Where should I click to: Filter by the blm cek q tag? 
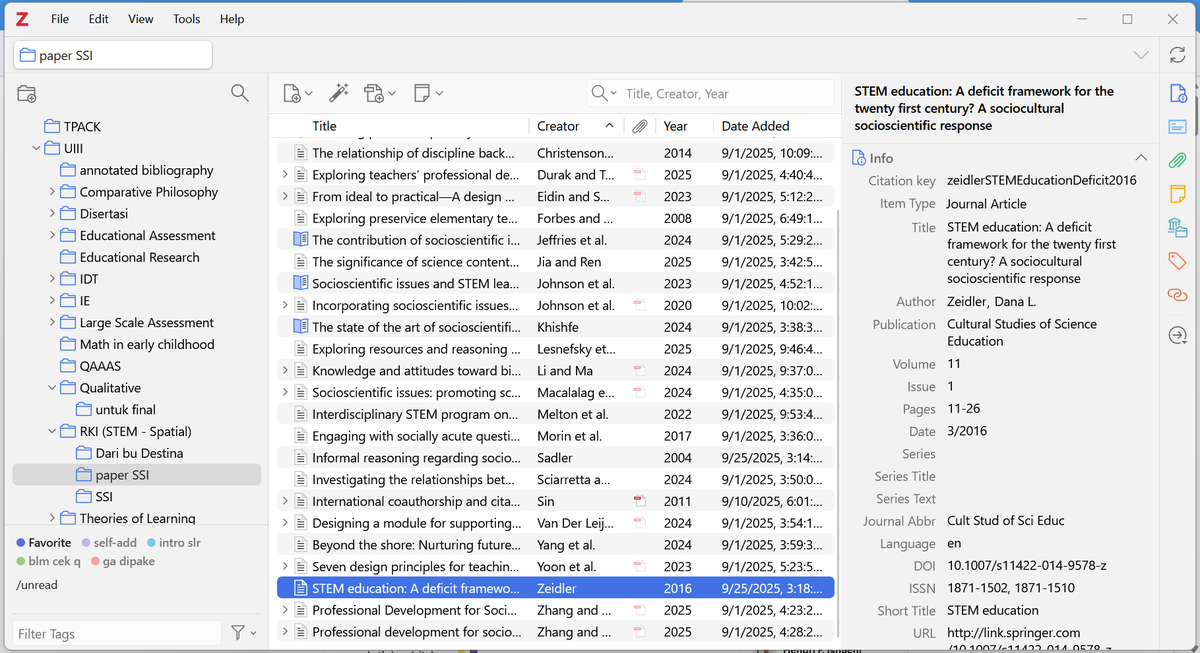(x=48, y=561)
